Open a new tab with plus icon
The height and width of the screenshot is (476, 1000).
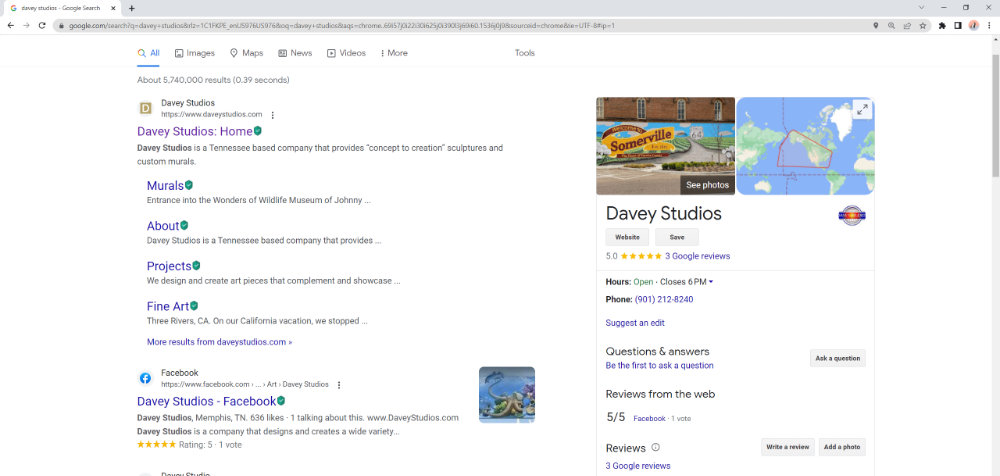click(131, 8)
